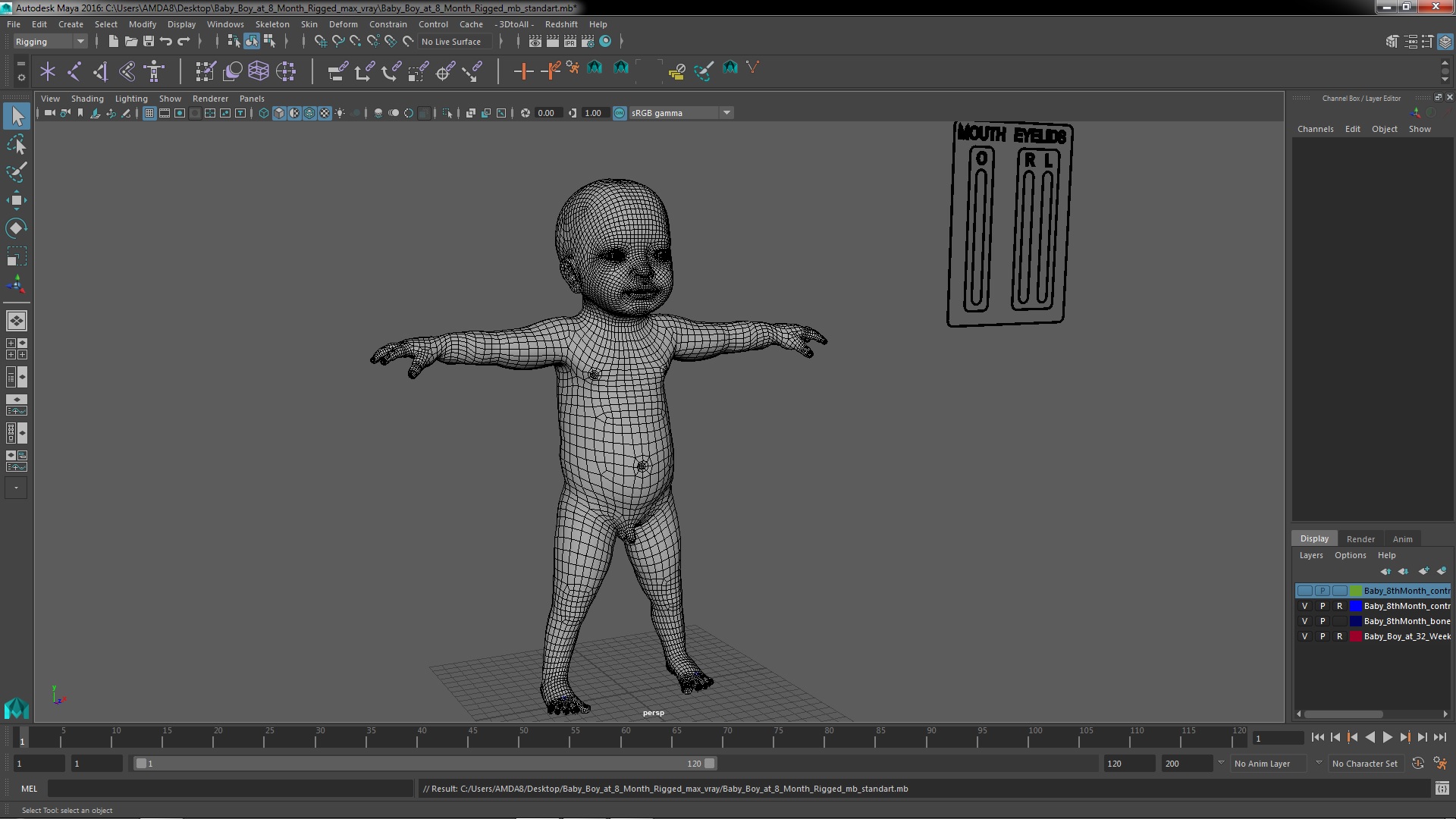This screenshot has height=819, width=1456.
Task: Click the HumanIK skeleton figure shelf icon
Action: tap(154, 71)
